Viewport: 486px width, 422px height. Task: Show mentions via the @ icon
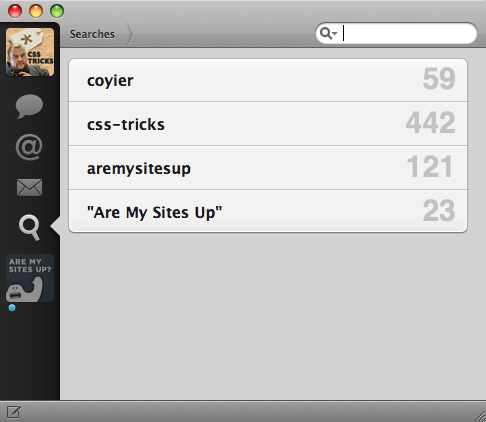click(x=29, y=147)
